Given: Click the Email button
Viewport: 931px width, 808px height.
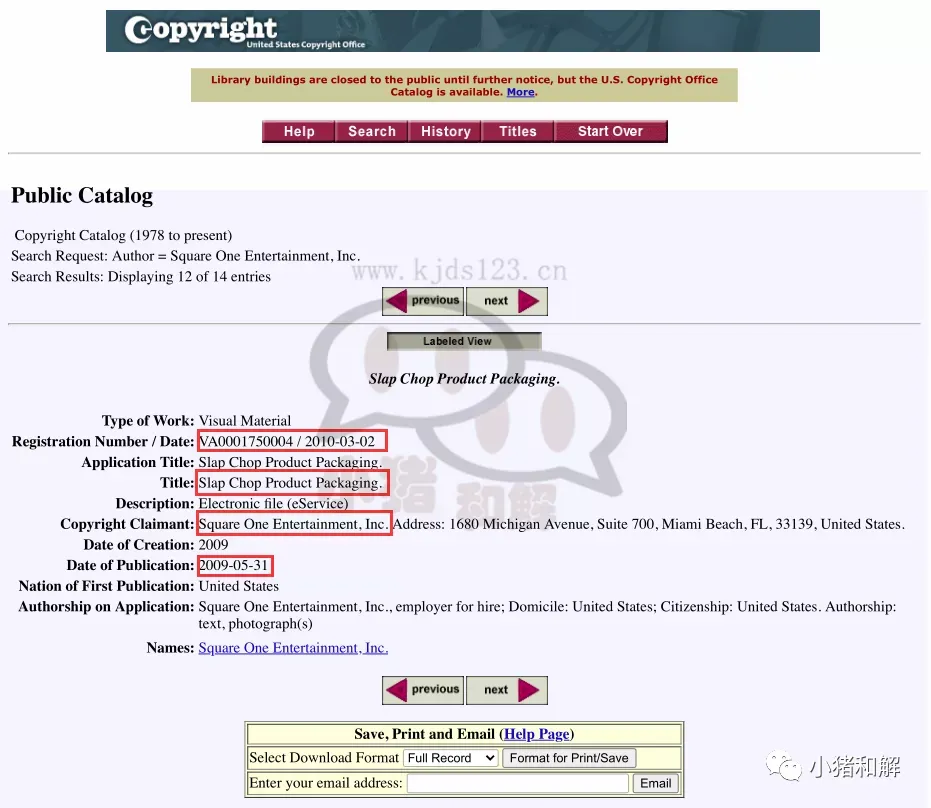Looking at the screenshot, I should click(x=656, y=784).
